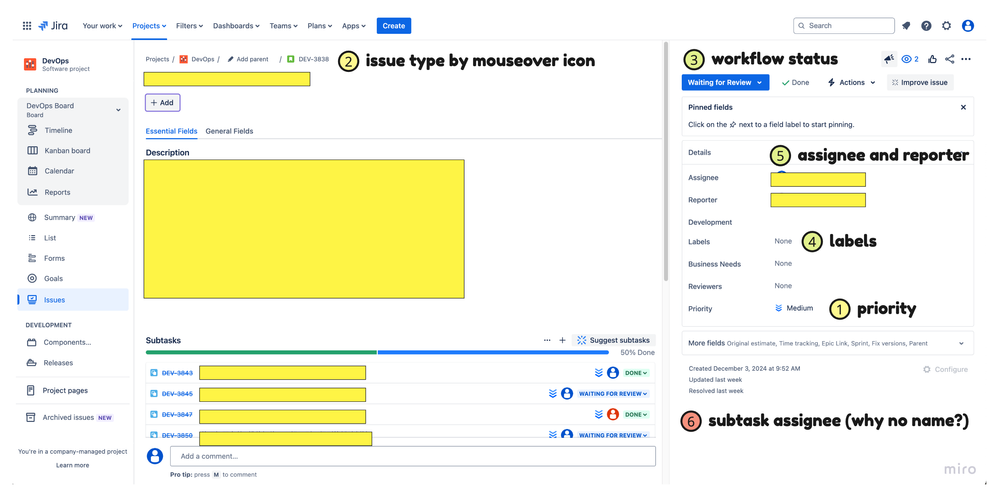This screenshot has width=999, height=497.
Task: Open the Actions dropdown
Action: 851,82
